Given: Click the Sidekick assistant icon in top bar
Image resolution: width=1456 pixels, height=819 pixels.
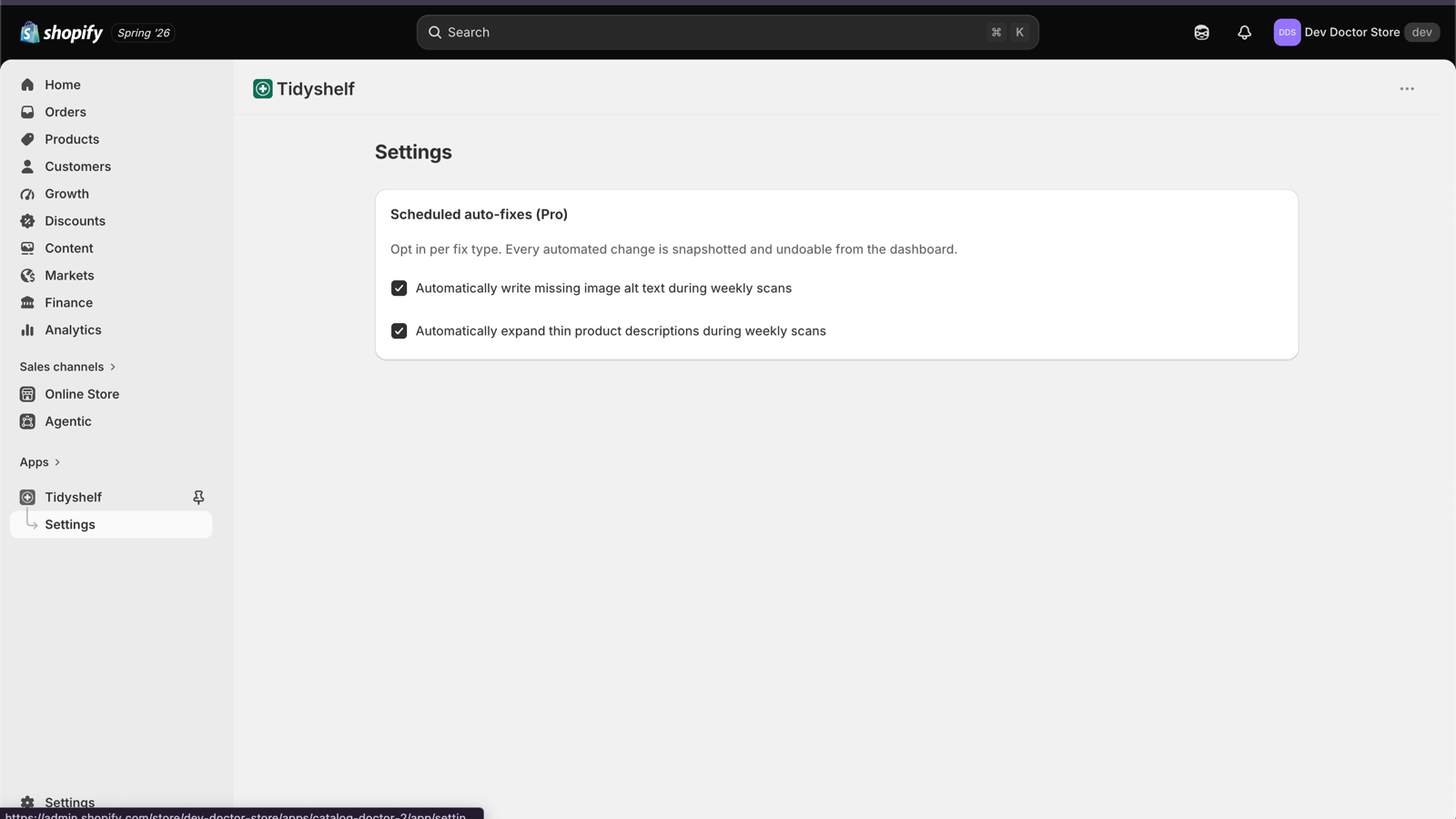Looking at the screenshot, I should click(x=1201, y=33).
